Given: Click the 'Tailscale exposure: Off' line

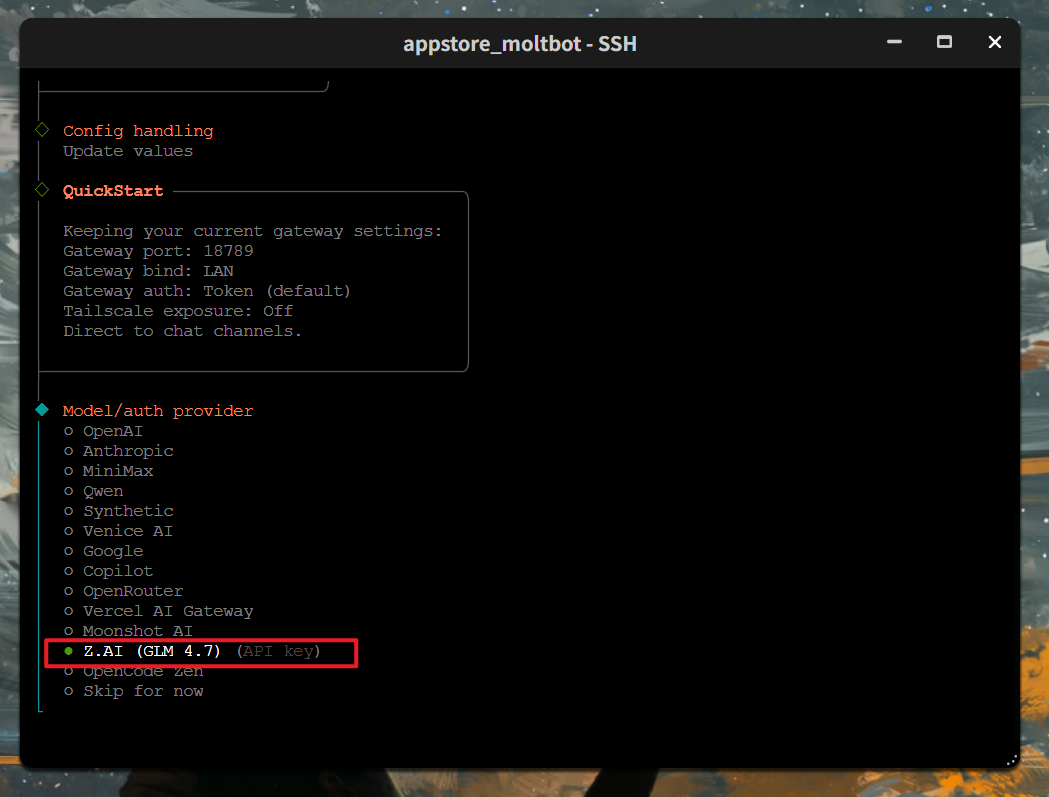Looking at the screenshot, I should pos(178,311).
